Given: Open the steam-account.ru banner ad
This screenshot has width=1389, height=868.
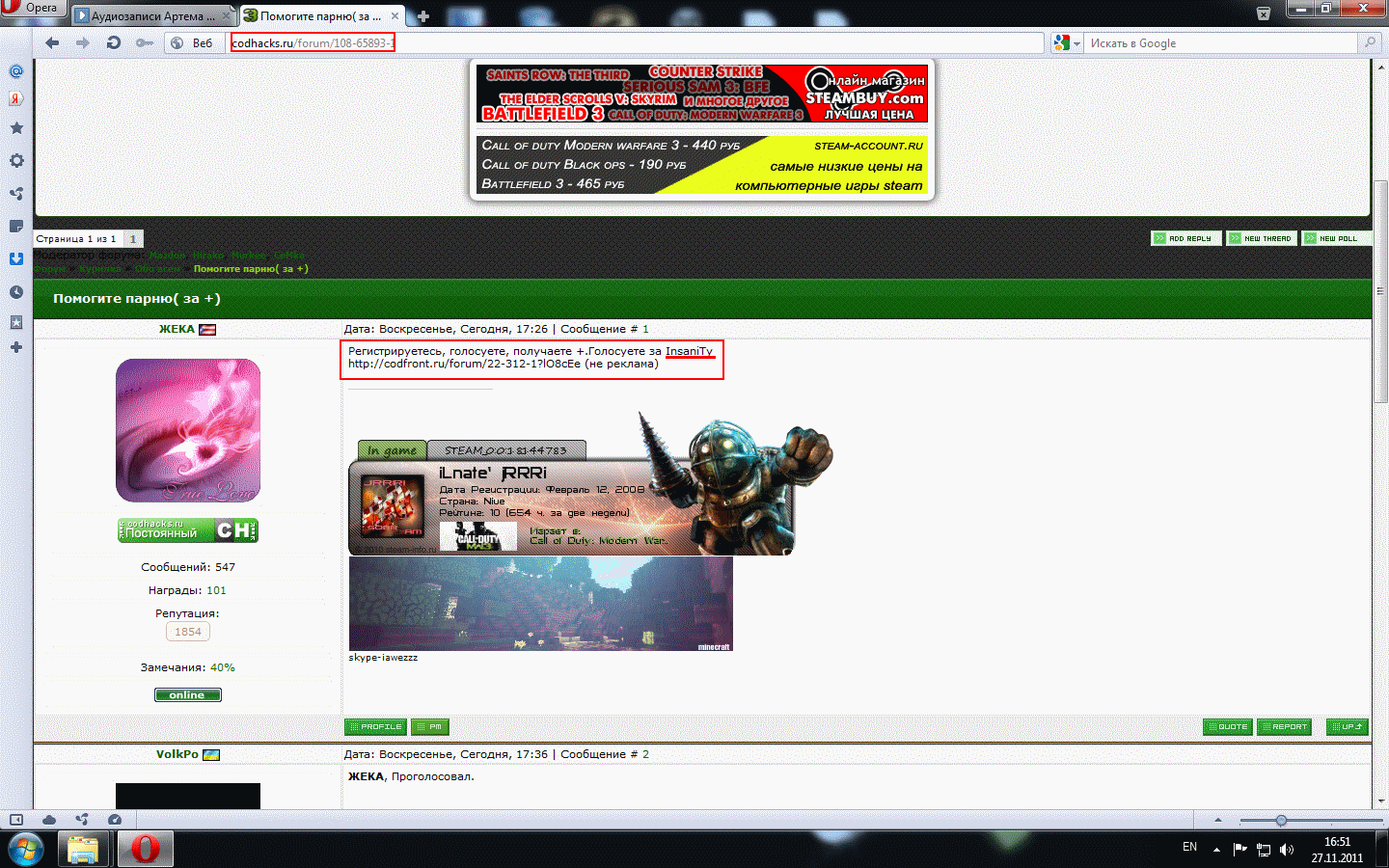Looking at the screenshot, I should tap(702, 165).
